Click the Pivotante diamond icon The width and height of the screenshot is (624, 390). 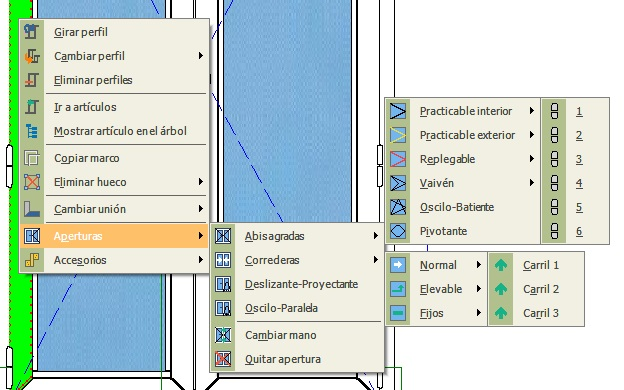(x=398, y=231)
